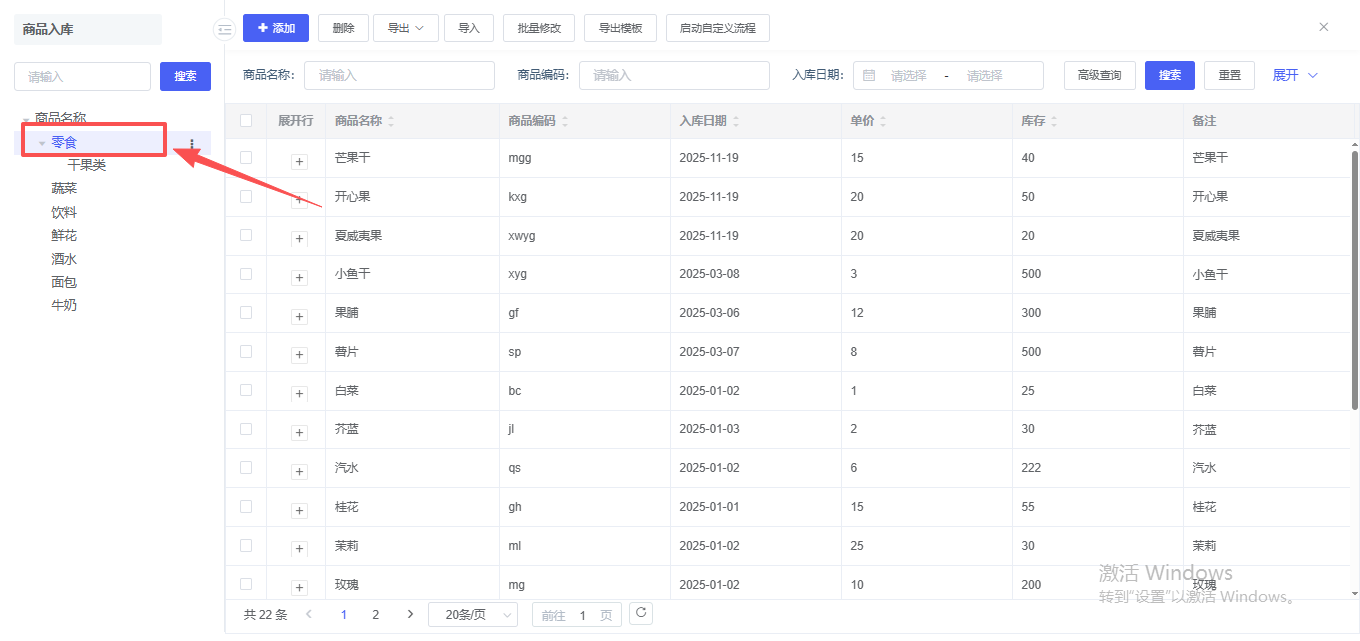Image resolution: width=1360 pixels, height=641 pixels.
Task: Click the close X icon at top right
Action: pyautogui.click(x=1323, y=27)
